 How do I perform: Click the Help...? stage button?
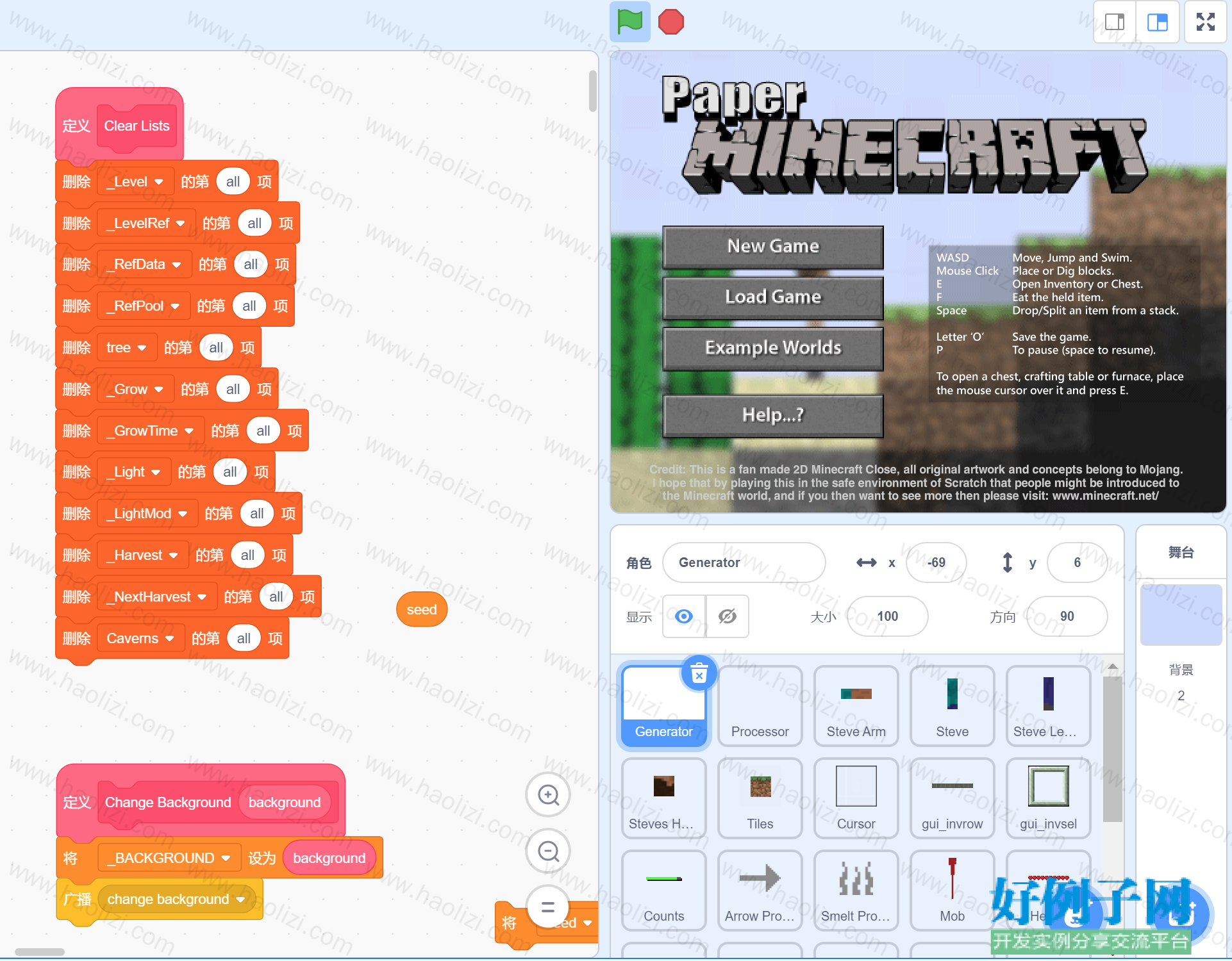coord(773,415)
